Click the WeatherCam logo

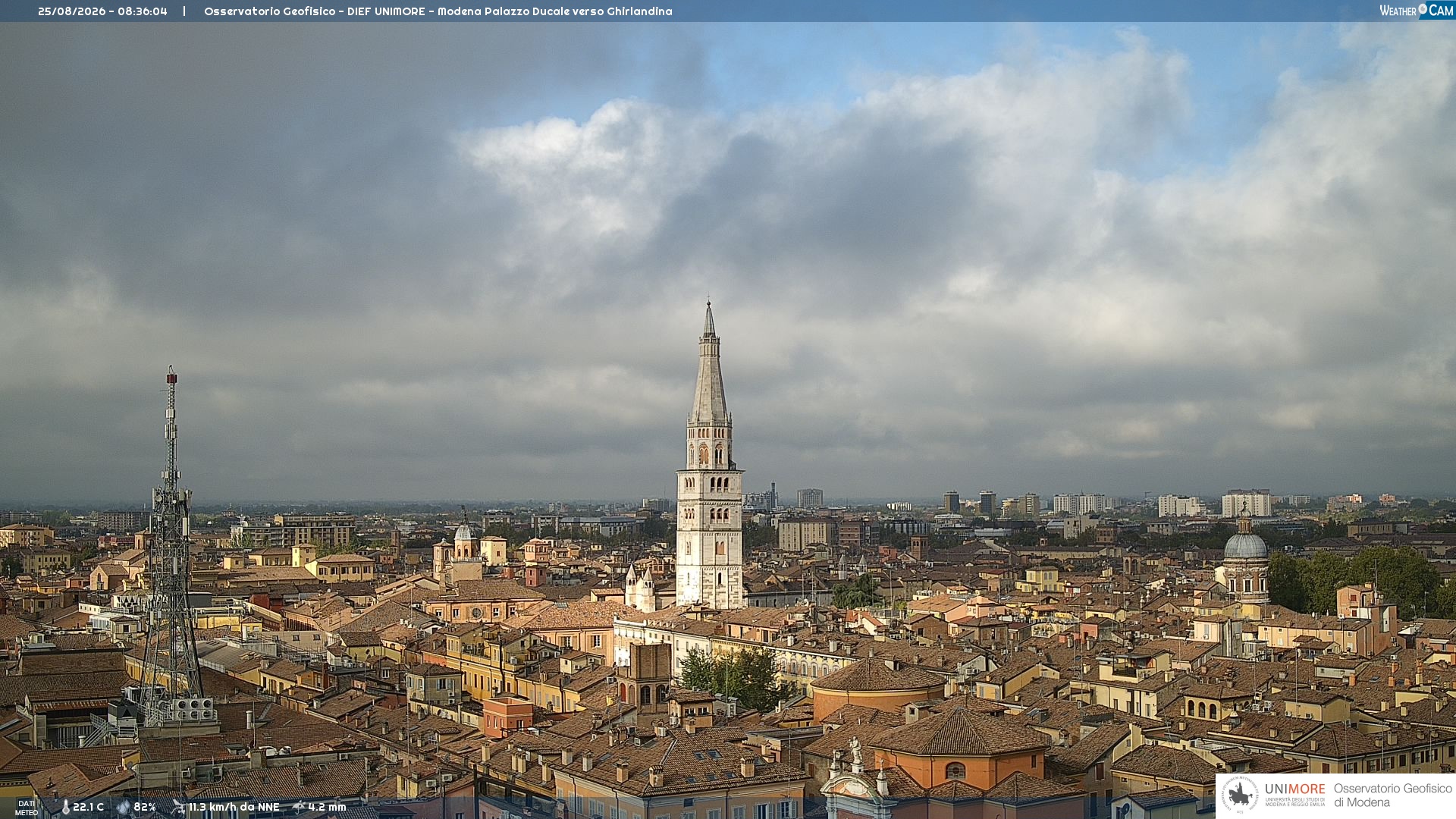pyautogui.click(x=1417, y=11)
